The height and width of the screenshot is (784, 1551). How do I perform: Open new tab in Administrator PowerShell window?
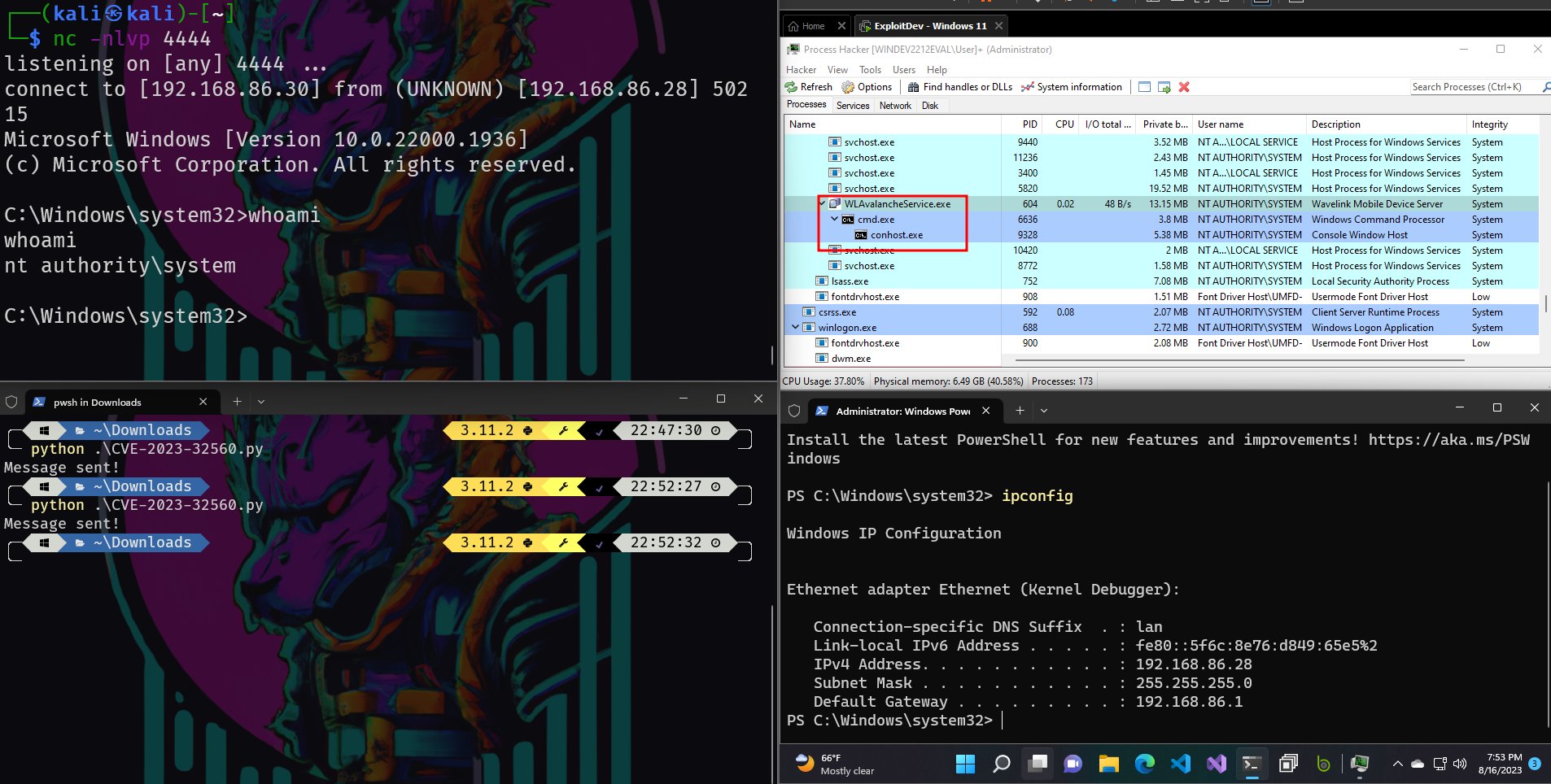pyautogui.click(x=1020, y=411)
